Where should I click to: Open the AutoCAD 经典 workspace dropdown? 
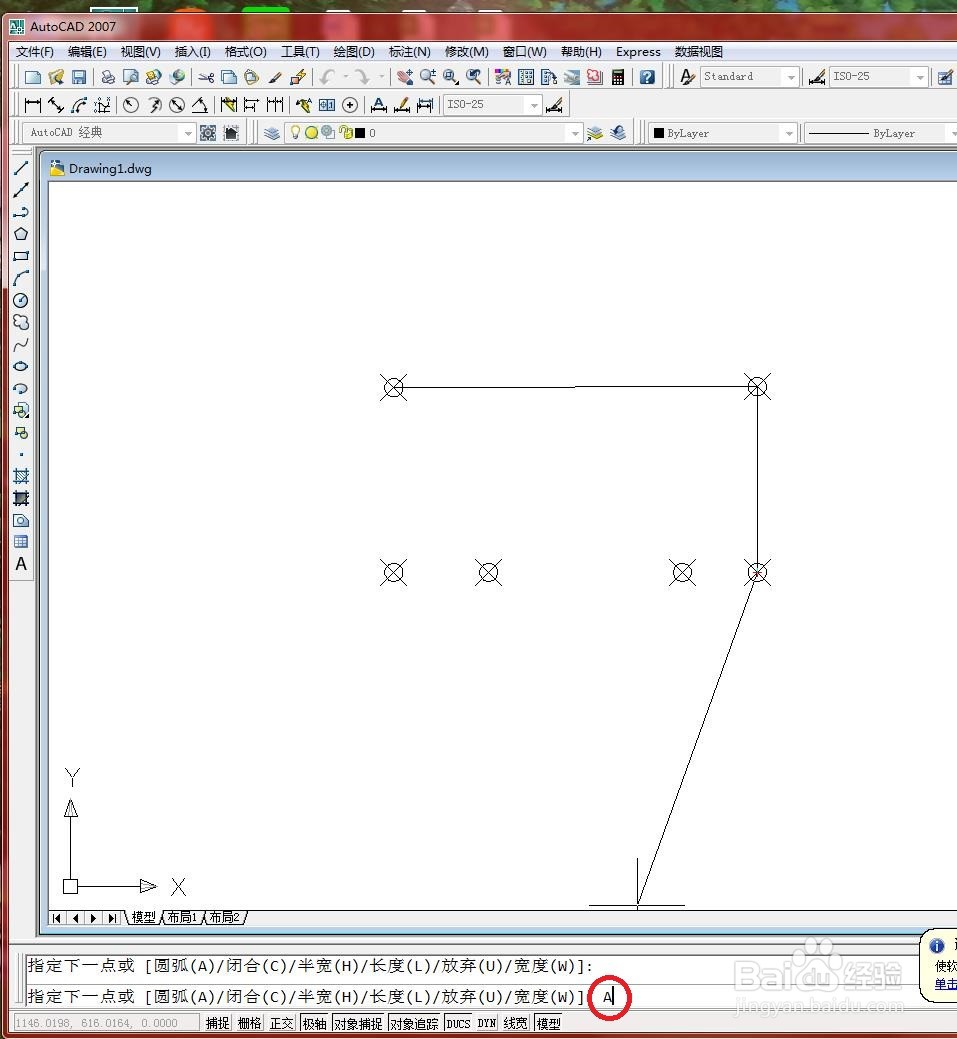(188, 133)
